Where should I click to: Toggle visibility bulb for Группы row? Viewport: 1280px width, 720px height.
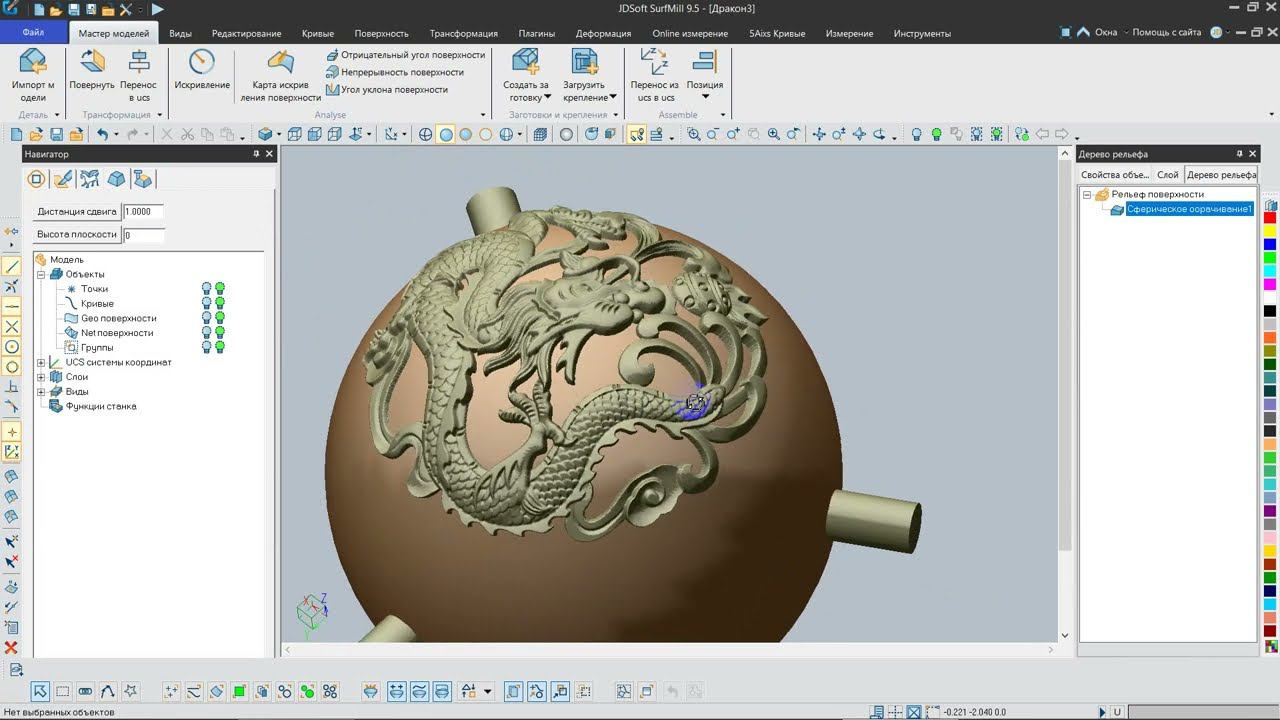pos(207,347)
